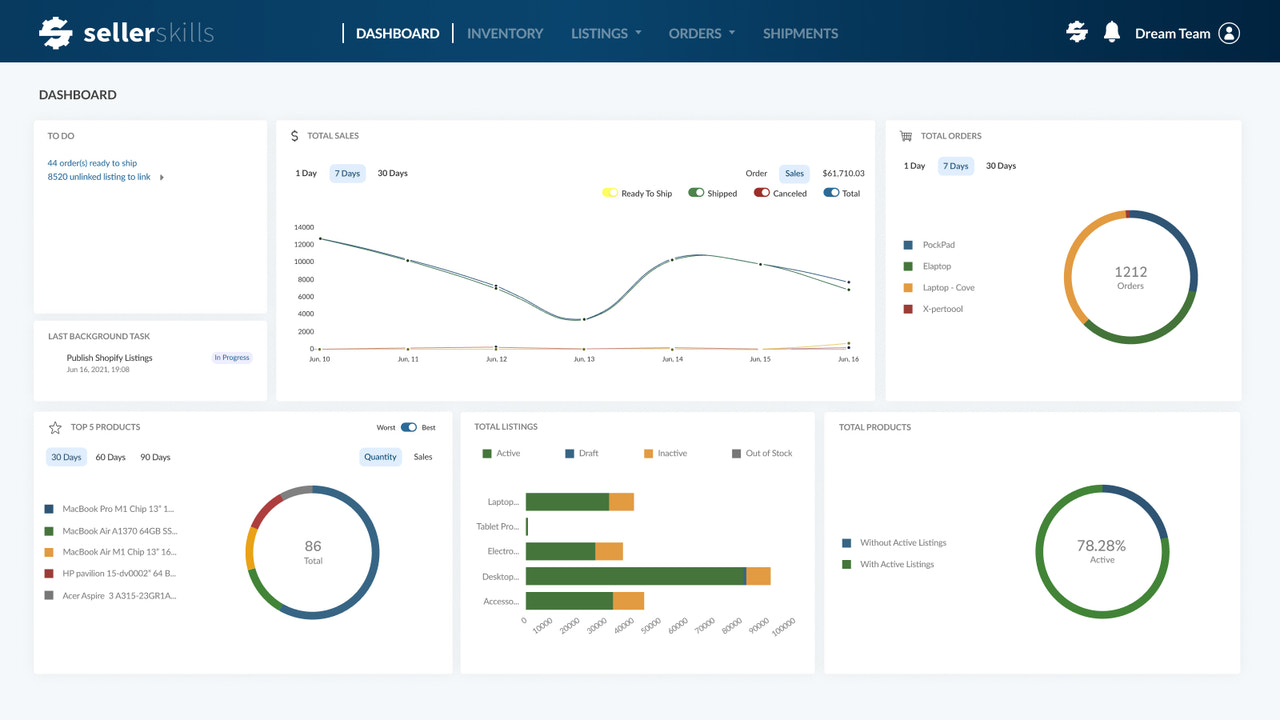The image size is (1280, 720).
Task: Click the green Active legend swatch in Total Listings
Action: (485, 453)
